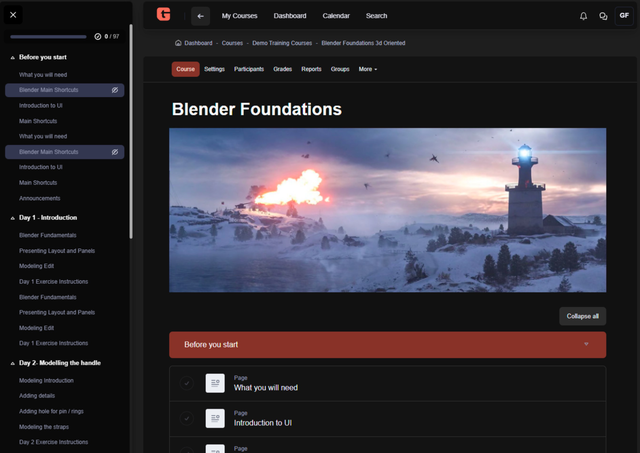Select the Course tab
This screenshot has width=640, height=453.
pyautogui.click(x=185, y=69)
